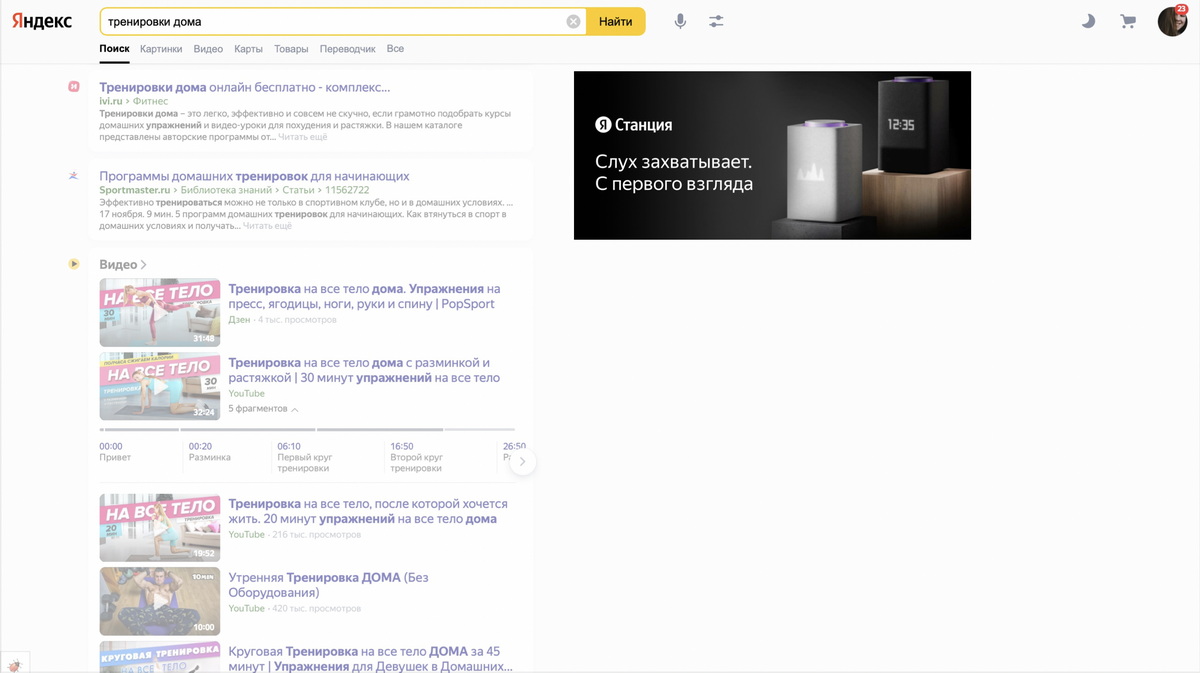Switch to the "Картинки" tab
This screenshot has height=673, width=1200.
click(x=161, y=49)
